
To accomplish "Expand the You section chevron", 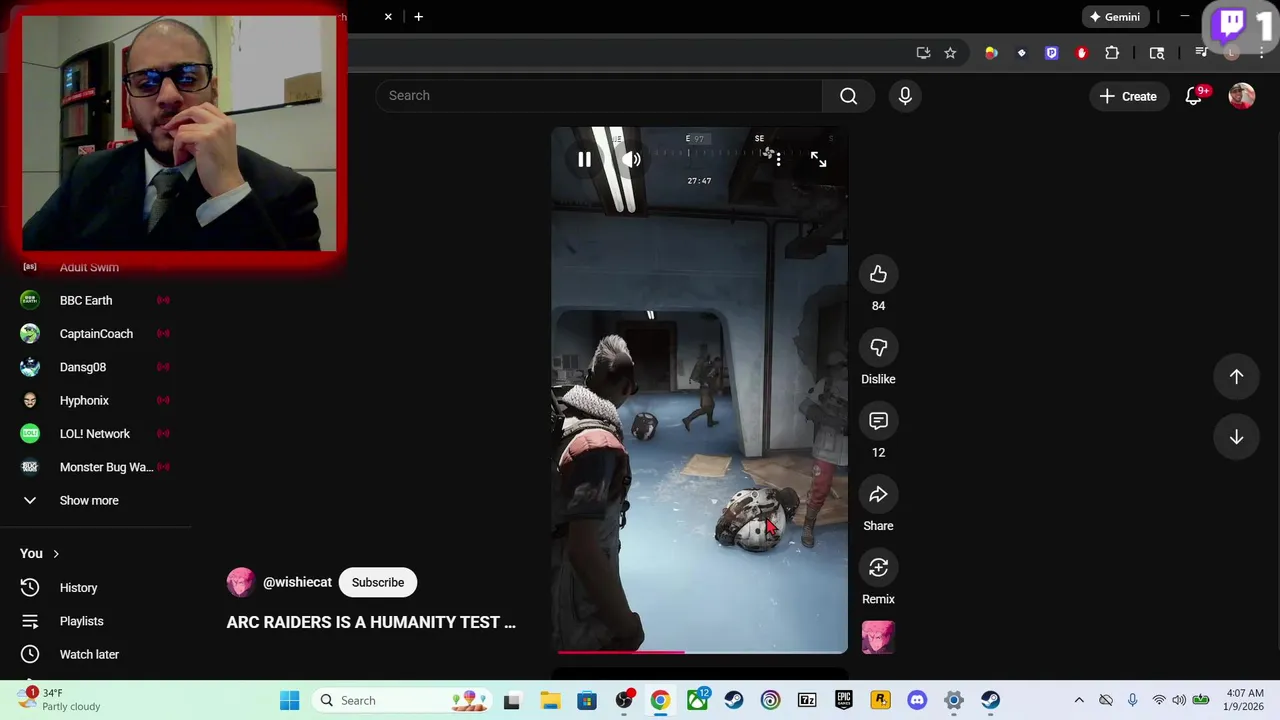I will (56, 554).
